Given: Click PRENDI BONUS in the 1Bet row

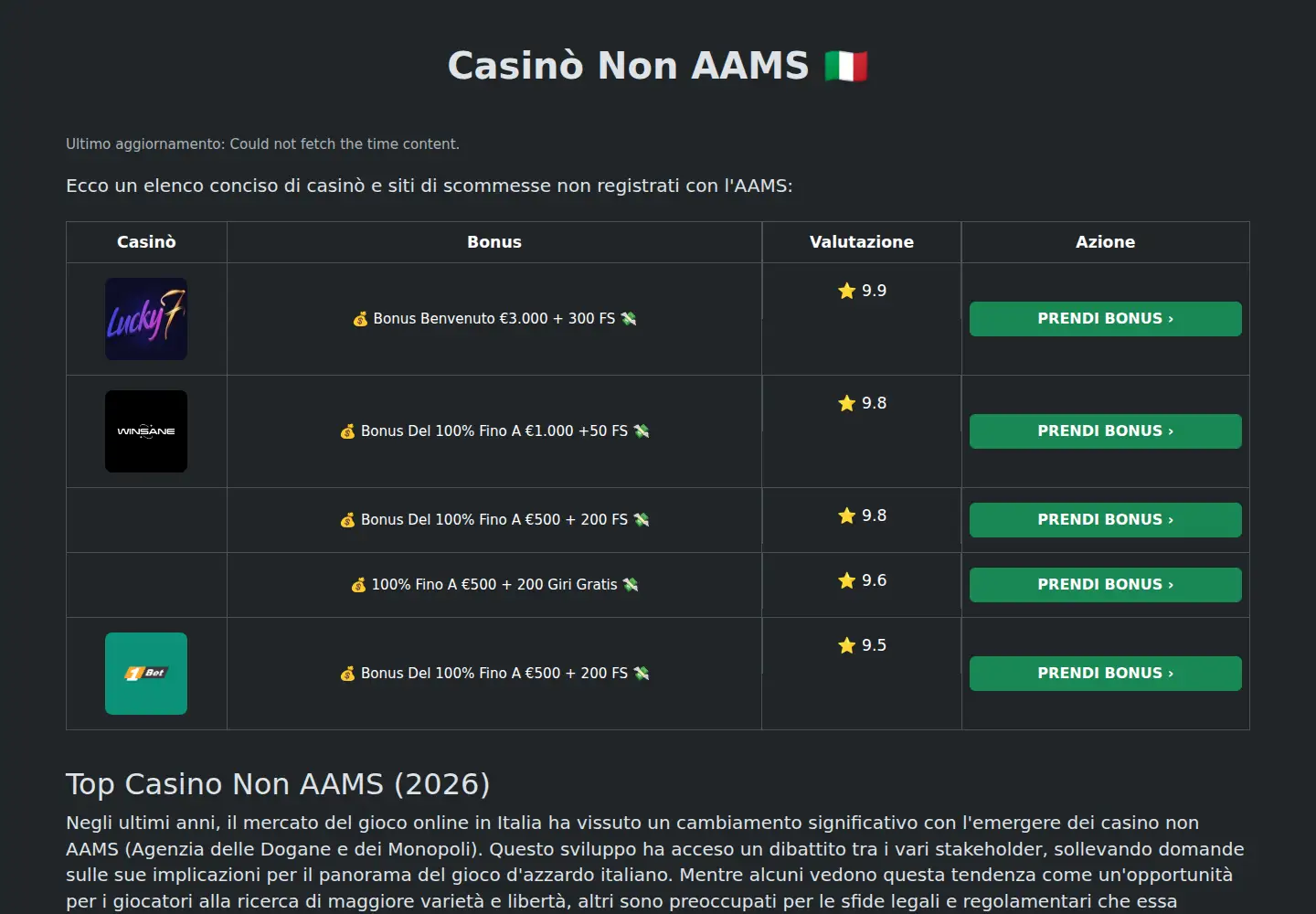Looking at the screenshot, I should (x=1105, y=674).
